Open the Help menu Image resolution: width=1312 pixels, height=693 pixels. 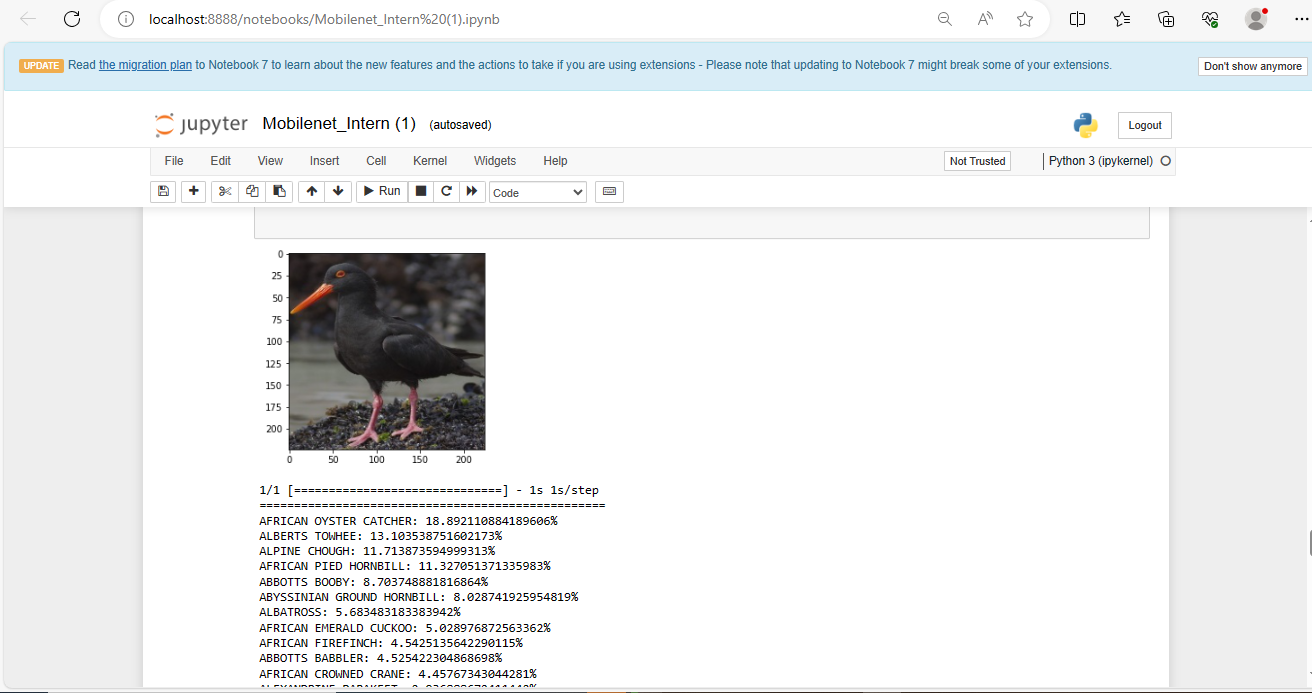pos(555,161)
